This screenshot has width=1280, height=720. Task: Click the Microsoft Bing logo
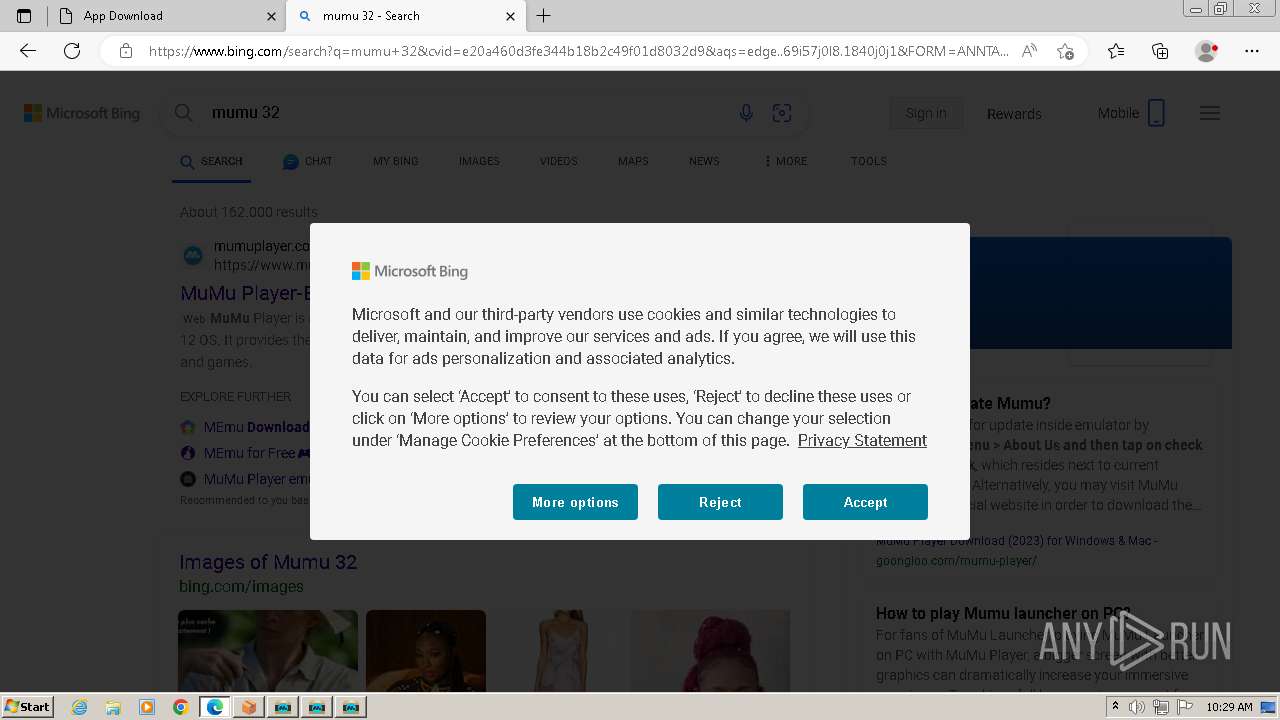pyautogui.click(x=82, y=113)
